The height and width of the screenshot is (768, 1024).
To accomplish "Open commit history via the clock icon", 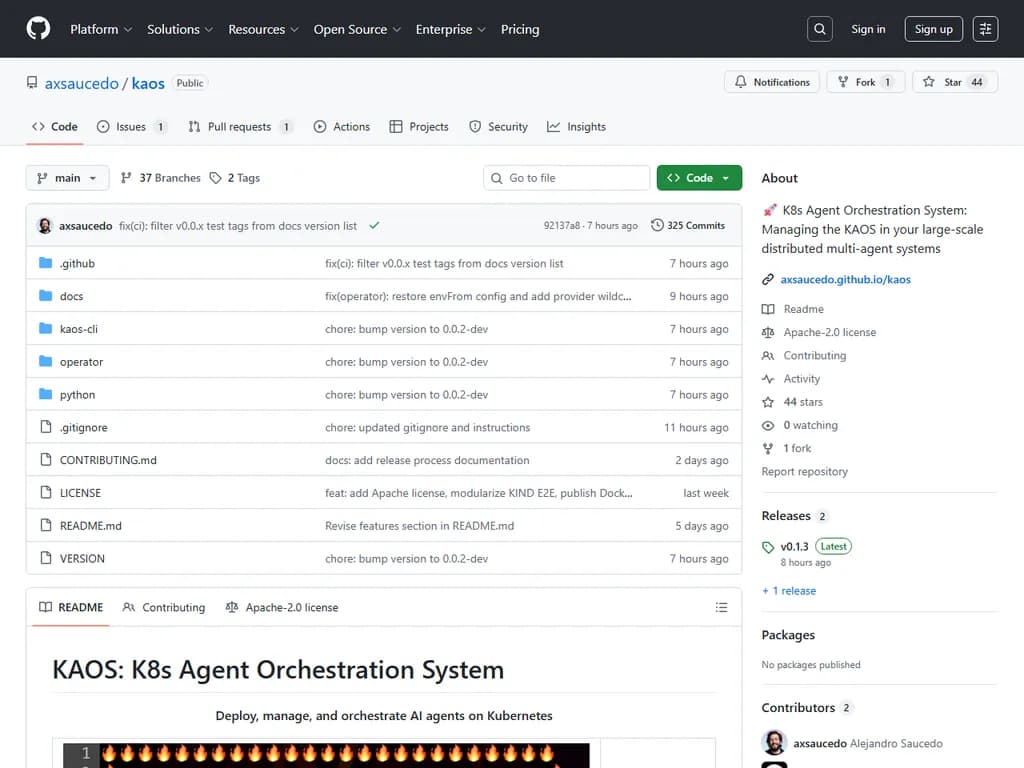I will click(x=657, y=225).
